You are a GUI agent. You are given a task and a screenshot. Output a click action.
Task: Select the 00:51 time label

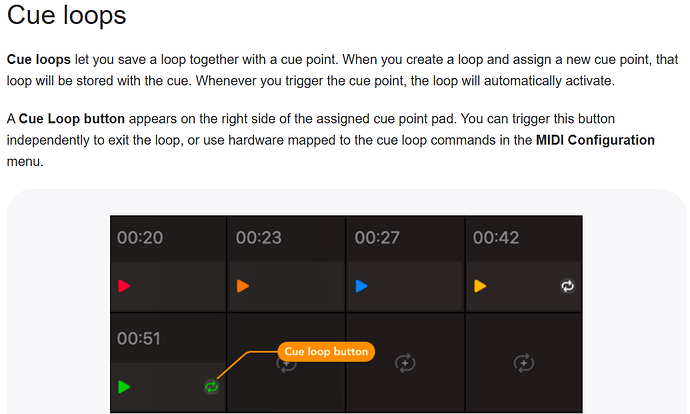click(139, 339)
